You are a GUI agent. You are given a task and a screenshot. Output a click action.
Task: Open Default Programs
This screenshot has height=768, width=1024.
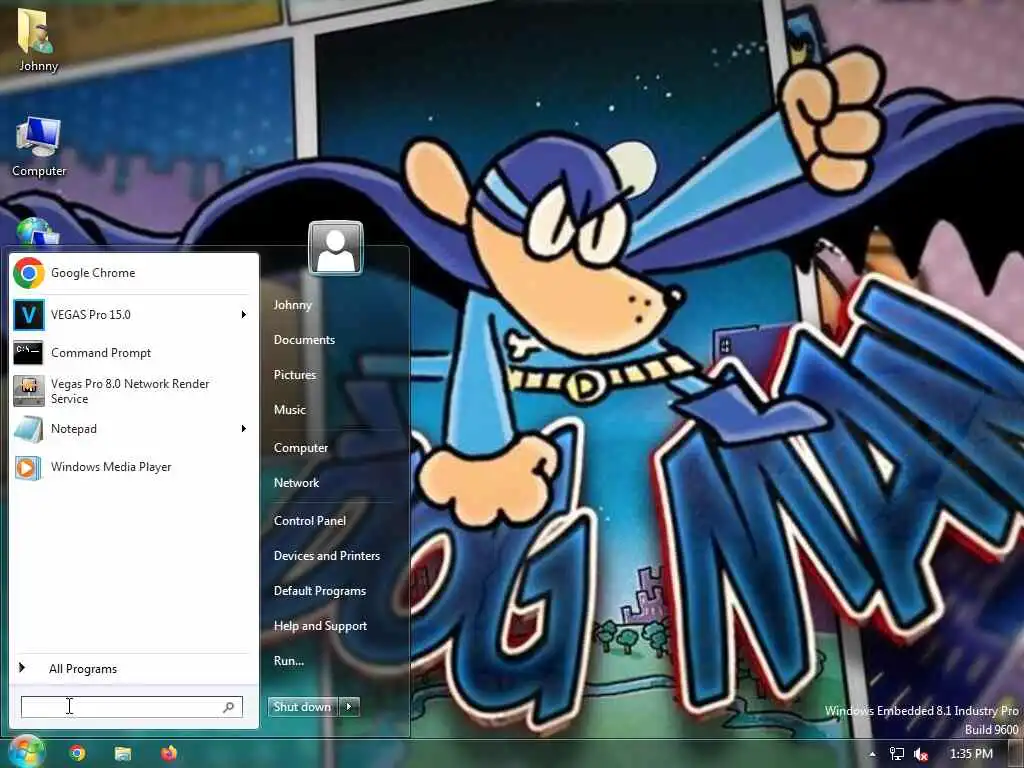pos(319,591)
